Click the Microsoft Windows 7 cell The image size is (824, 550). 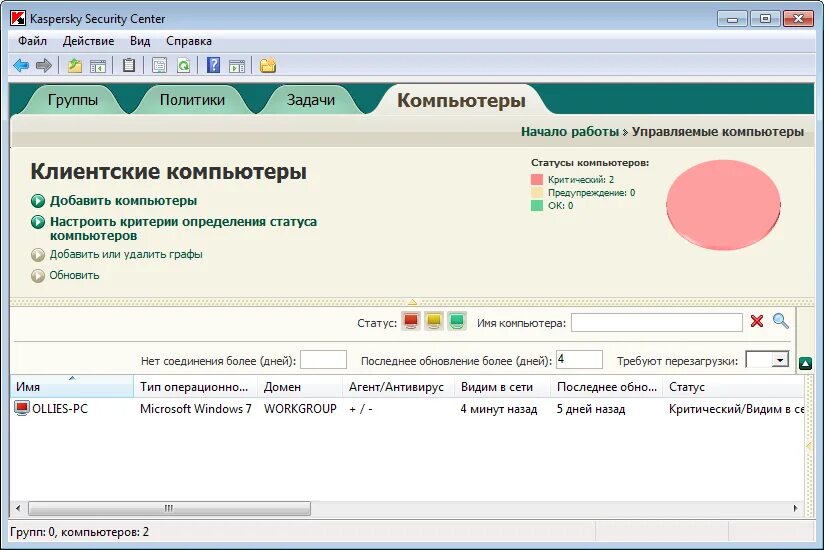click(195, 409)
